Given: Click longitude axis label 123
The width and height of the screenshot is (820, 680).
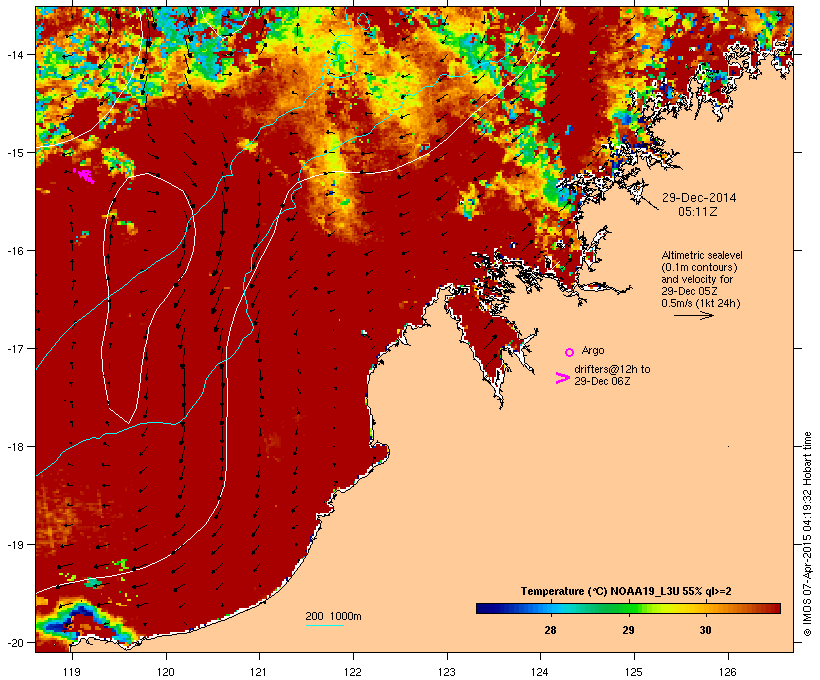Looking at the screenshot, I should click(x=447, y=672).
